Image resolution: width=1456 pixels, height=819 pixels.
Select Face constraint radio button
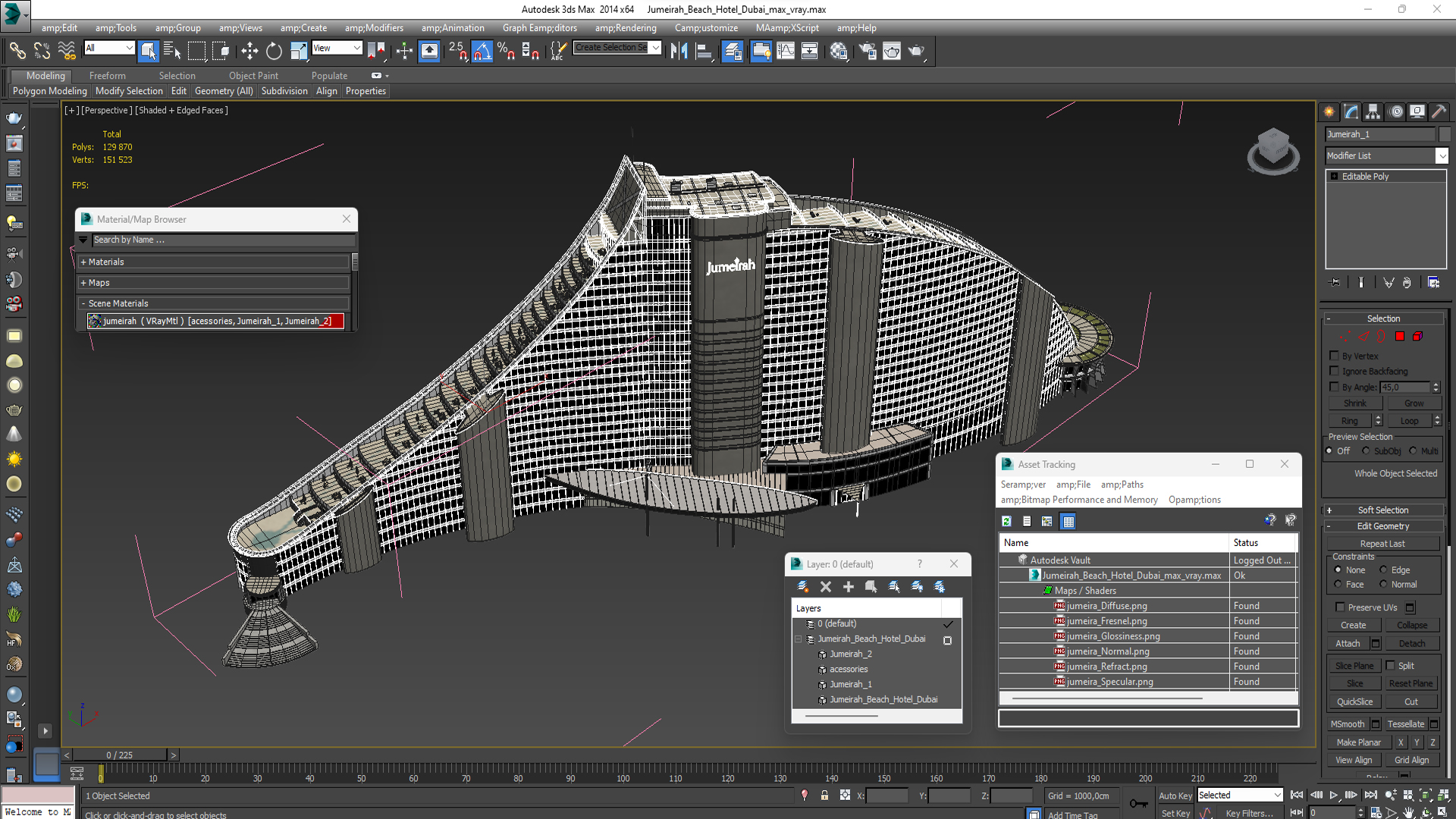(x=1338, y=585)
